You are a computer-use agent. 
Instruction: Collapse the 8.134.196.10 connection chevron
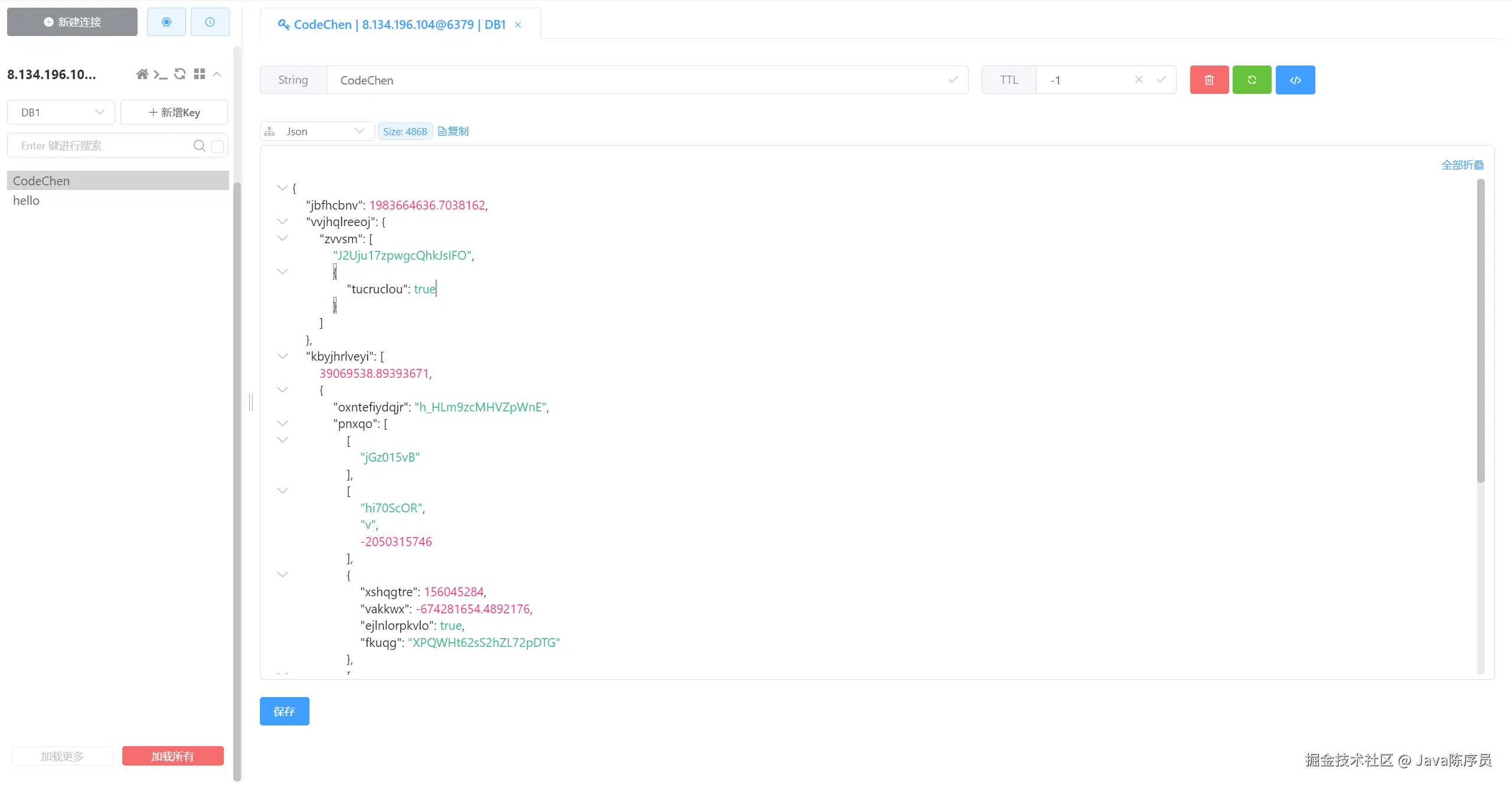[x=217, y=74]
